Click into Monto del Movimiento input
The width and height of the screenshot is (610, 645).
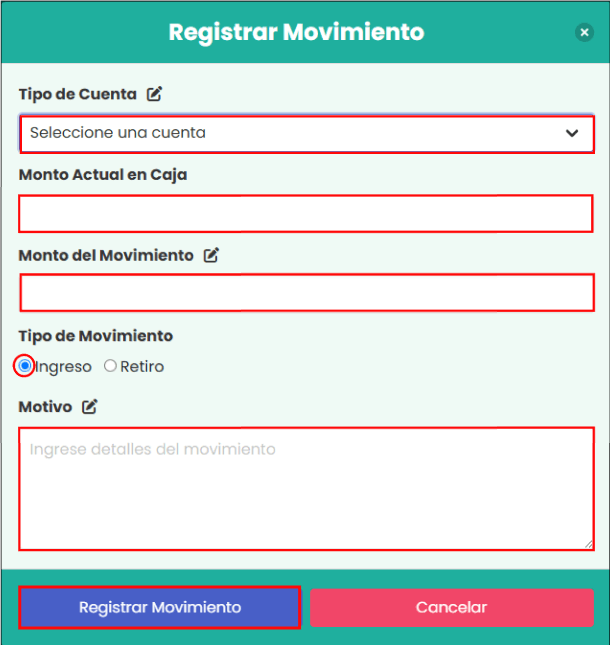(x=306, y=293)
